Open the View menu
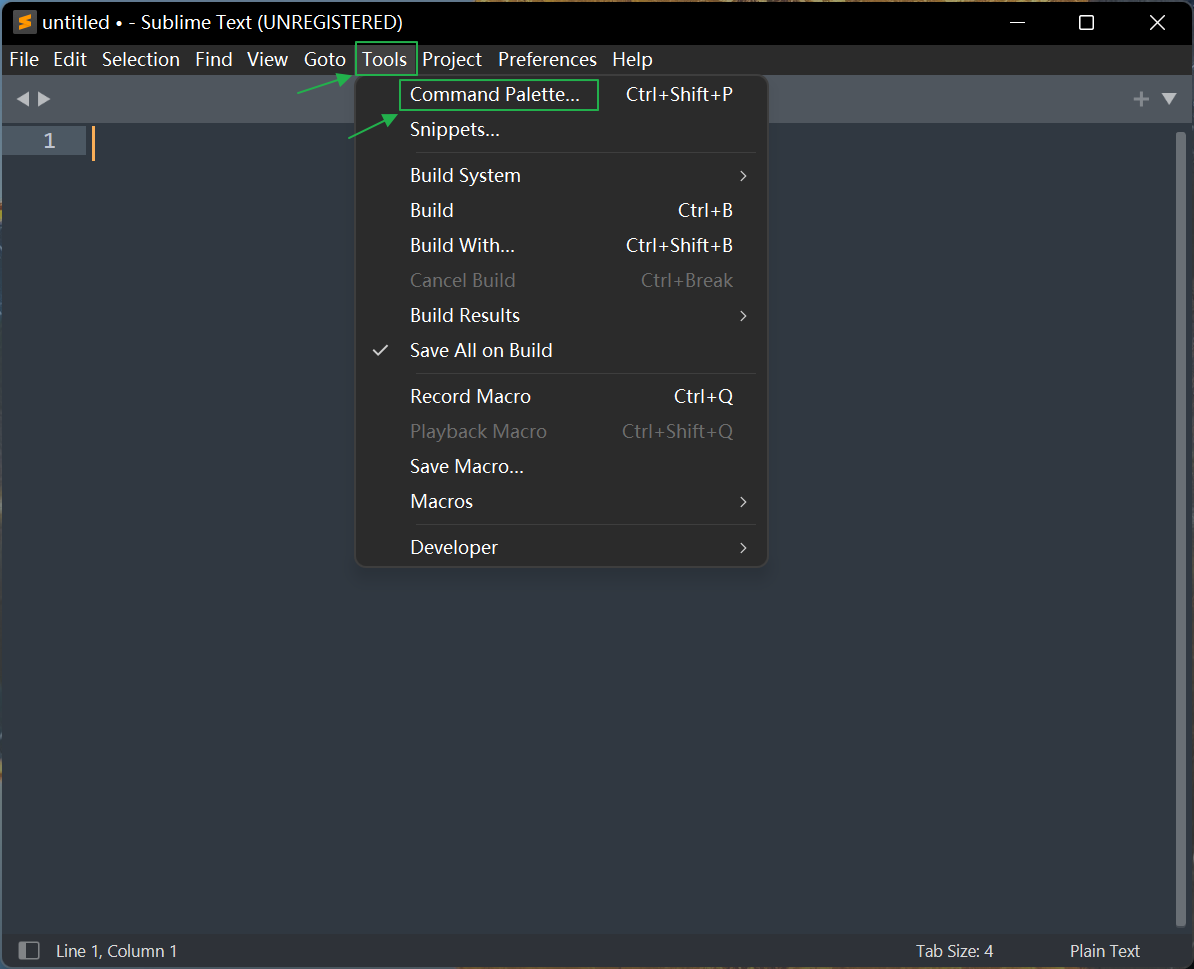Viewport: 1194px width, 969px height. (x=267, y=59)
